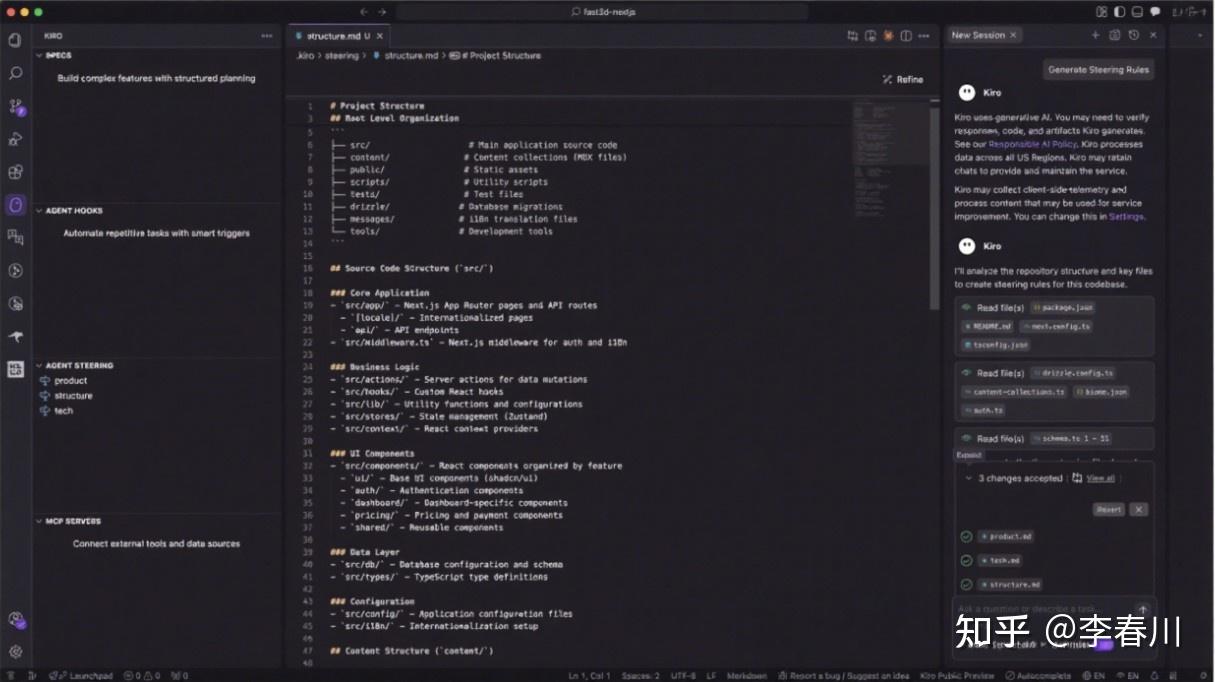Start a new session with the plus icon
Screen dimensions: 1215x682
point(1095,35)
